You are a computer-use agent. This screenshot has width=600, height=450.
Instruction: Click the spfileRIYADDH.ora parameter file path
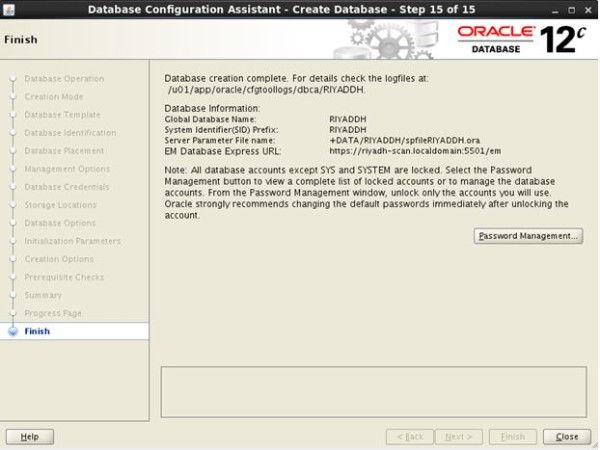coord(405,140)
